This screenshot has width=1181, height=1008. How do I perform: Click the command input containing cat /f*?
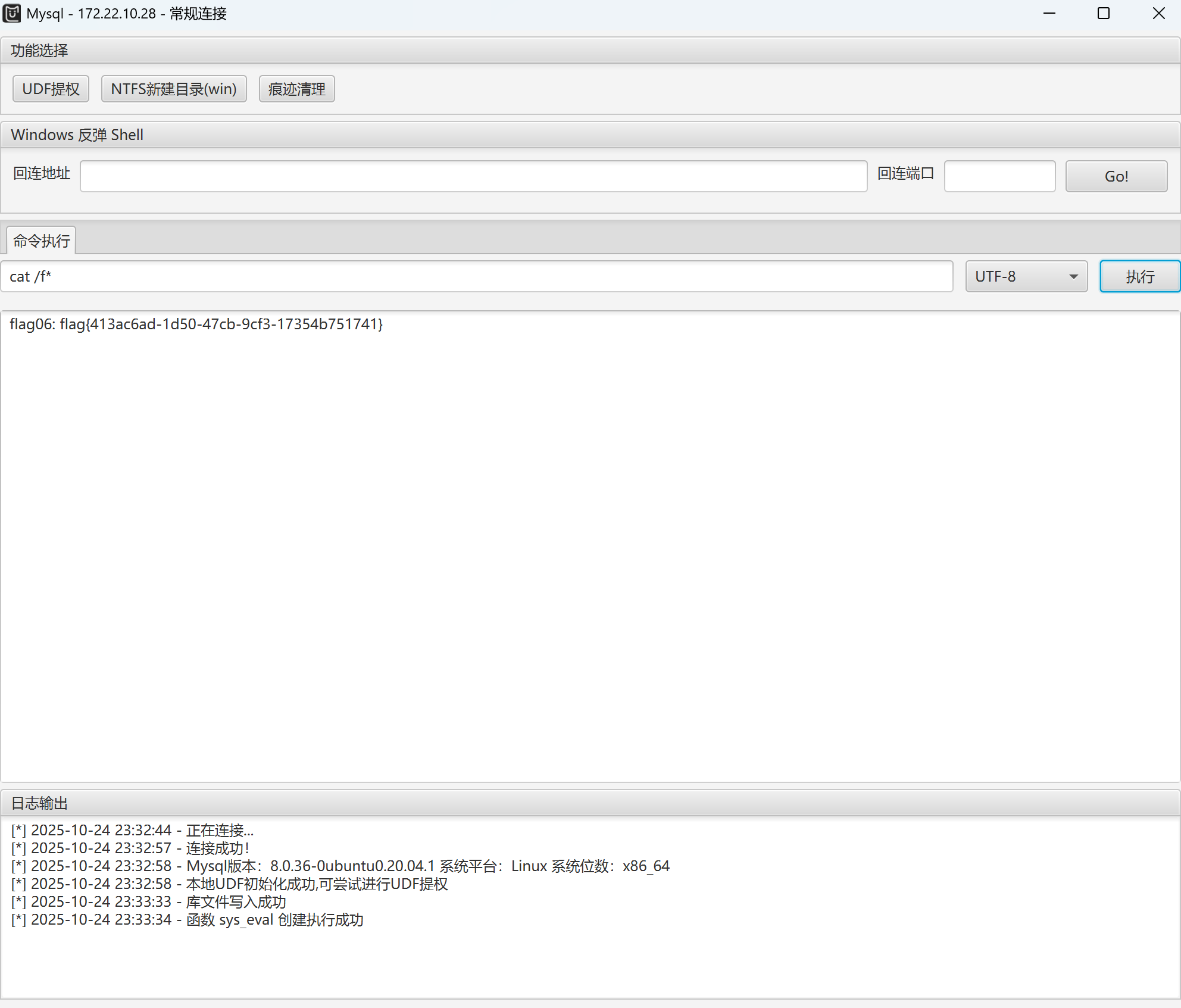point(476,276)
